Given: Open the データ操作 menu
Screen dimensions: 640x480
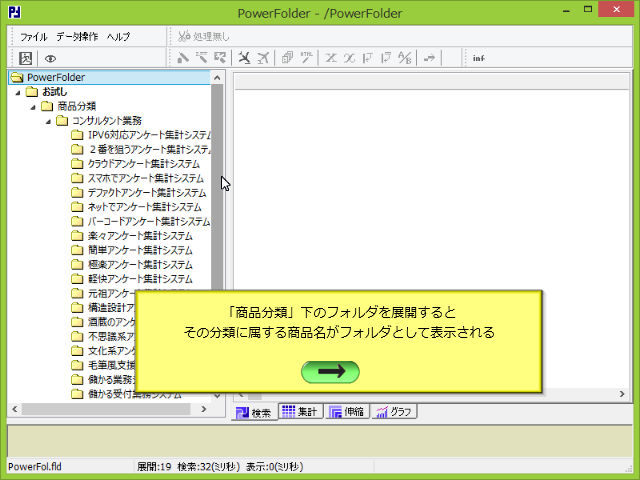Looking at the screenshot, I should [x=77, y=37].
